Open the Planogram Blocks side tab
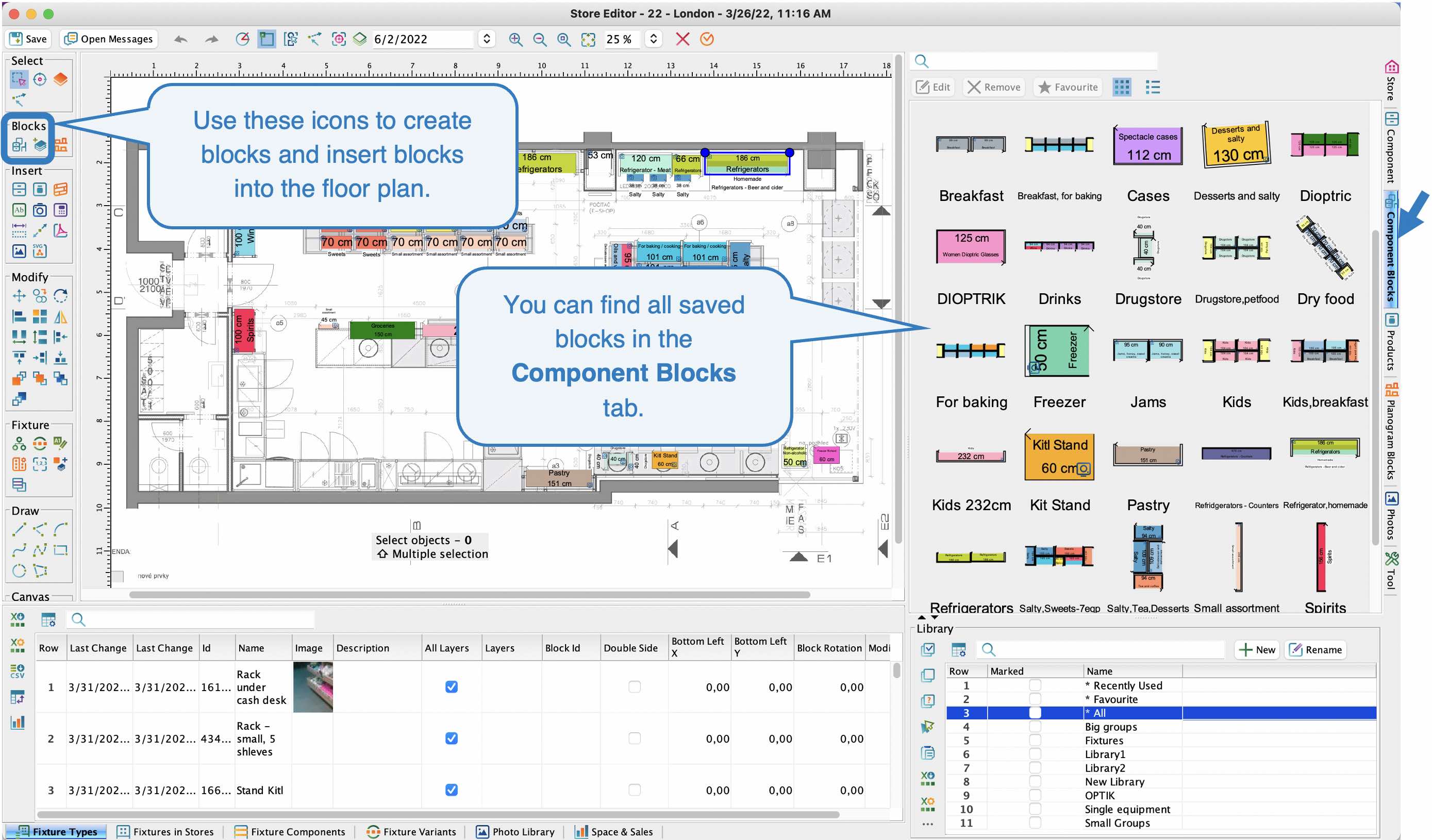This screenshot has height=840, width=1432. pos(1391,431)
